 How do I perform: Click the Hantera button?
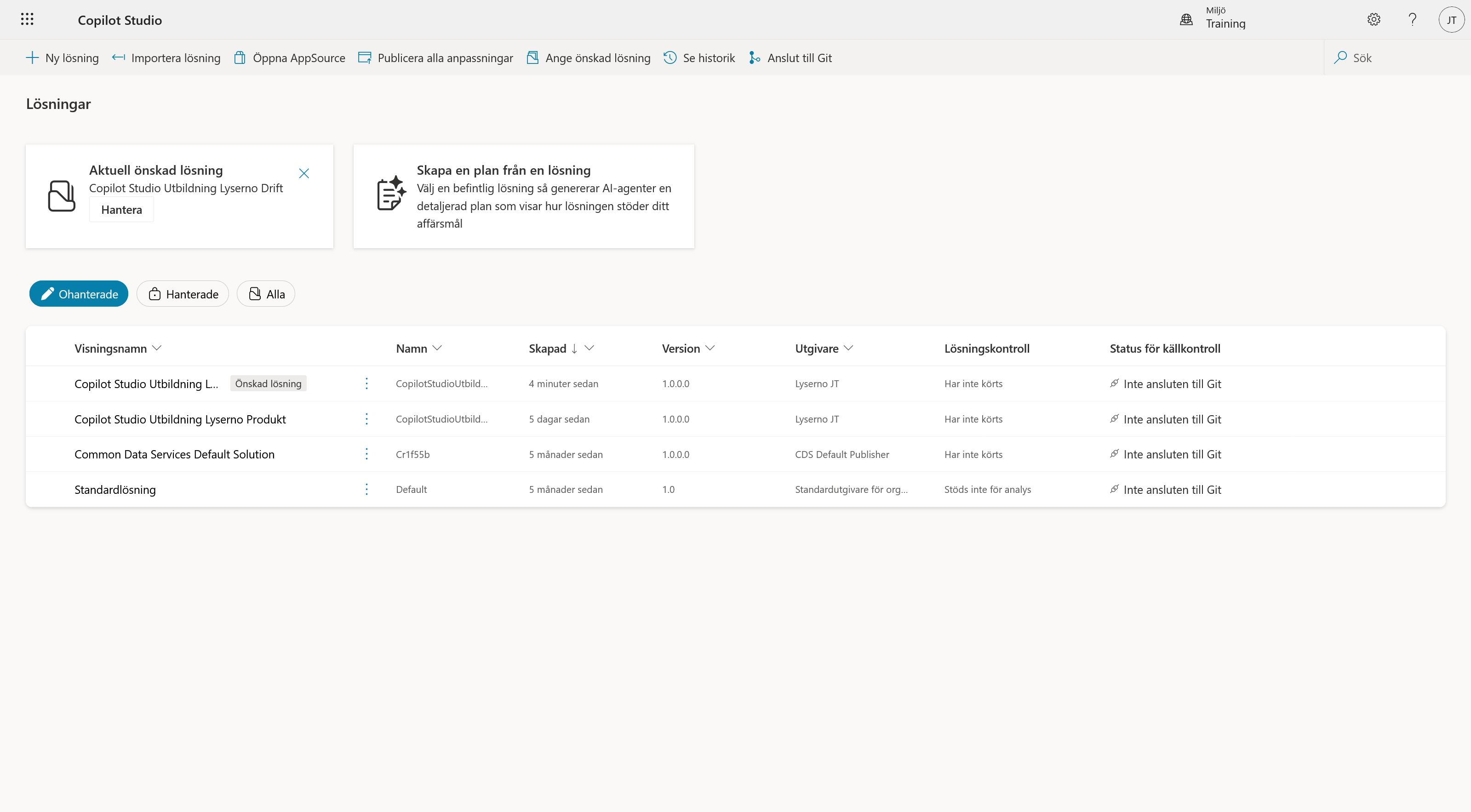click(x=122, y=210)
